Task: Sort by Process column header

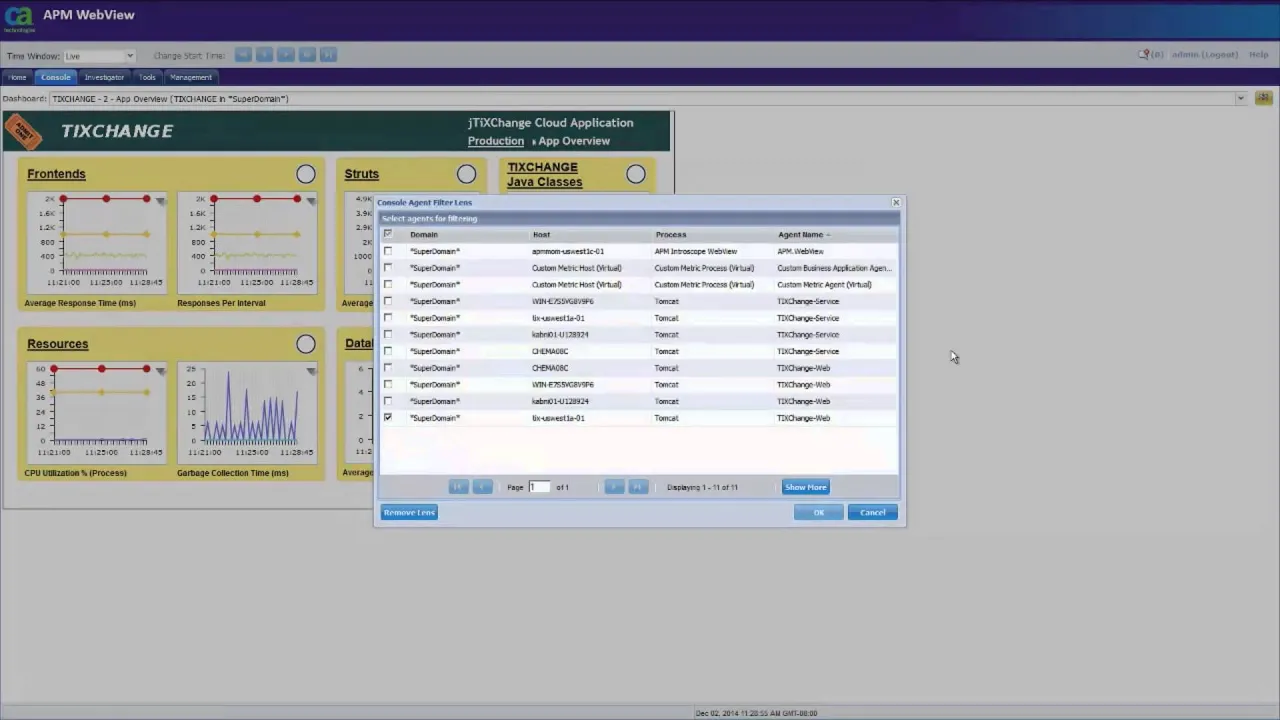Action: (671, 234)
